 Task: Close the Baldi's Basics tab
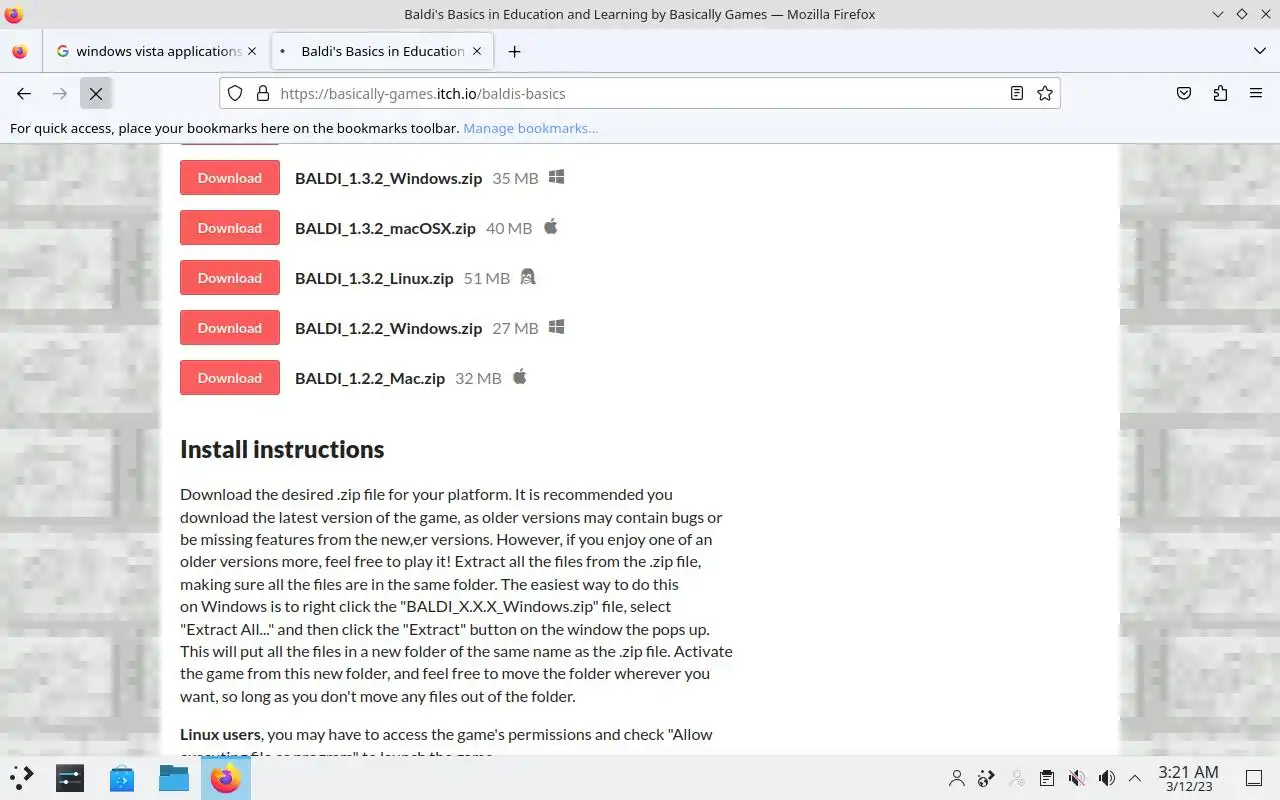[x=477, y=51]
